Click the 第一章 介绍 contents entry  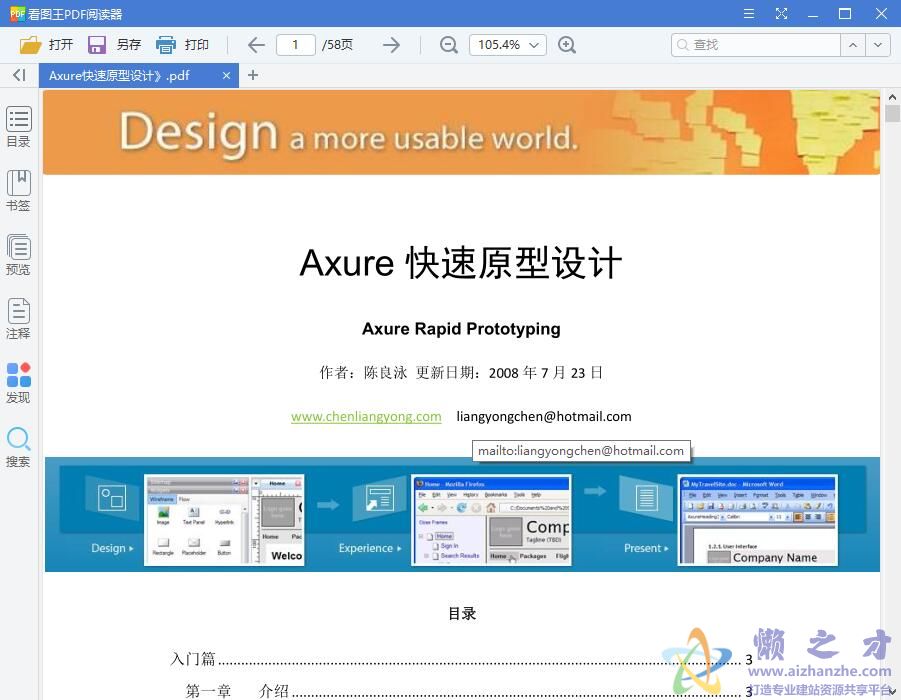tap(469, 690)
